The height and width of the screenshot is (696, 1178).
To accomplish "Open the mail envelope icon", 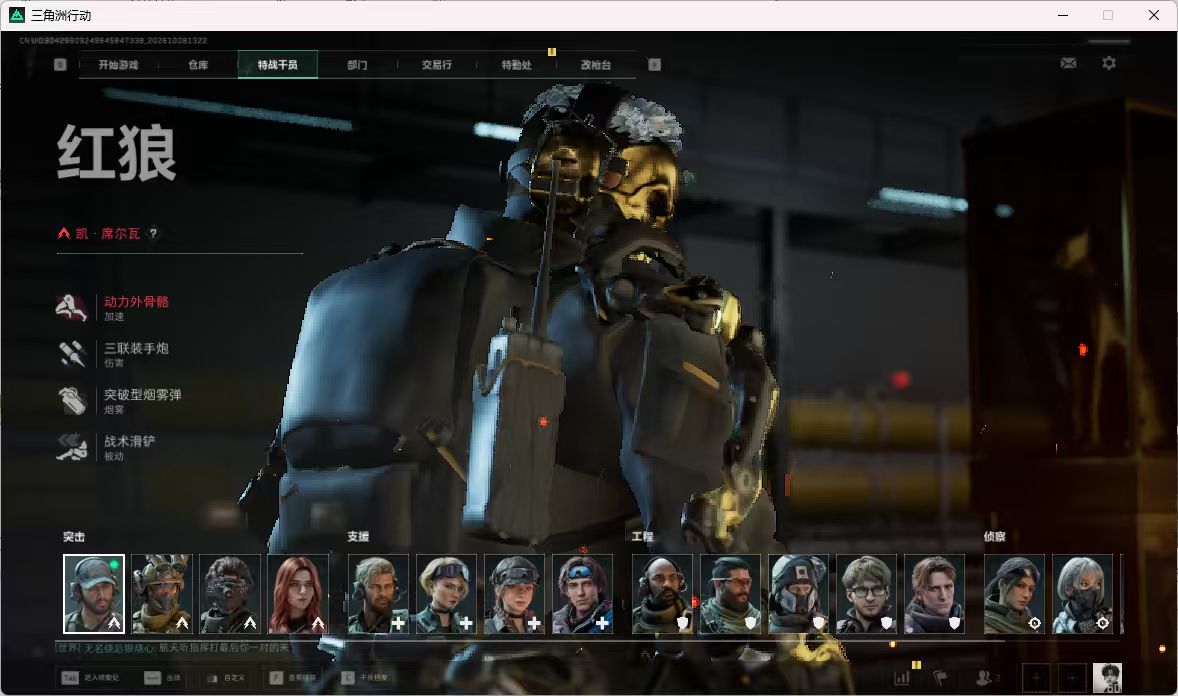I will pyautogui.click(x=1068, y=63).
